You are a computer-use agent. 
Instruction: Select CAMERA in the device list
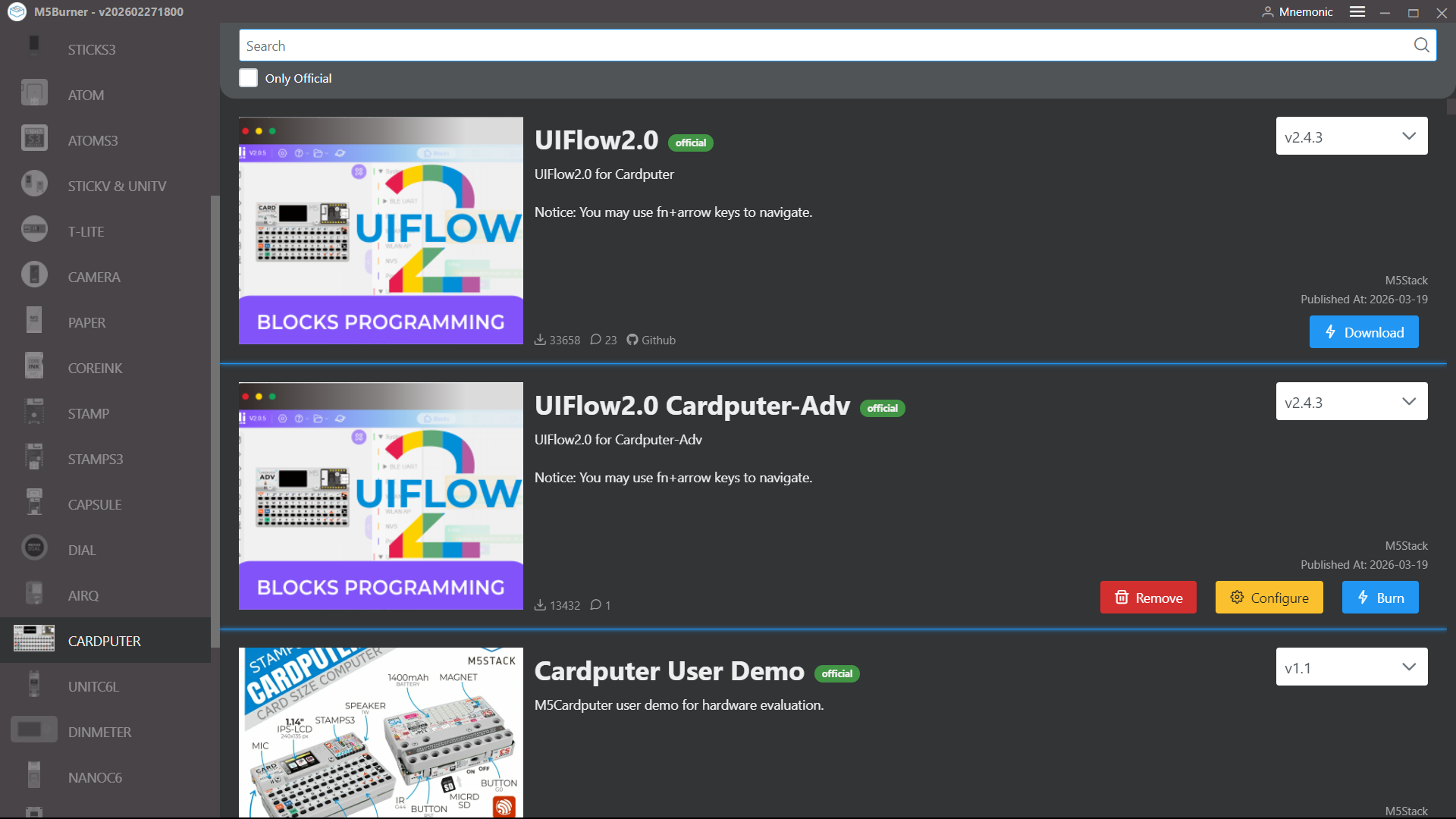point(105,277)
